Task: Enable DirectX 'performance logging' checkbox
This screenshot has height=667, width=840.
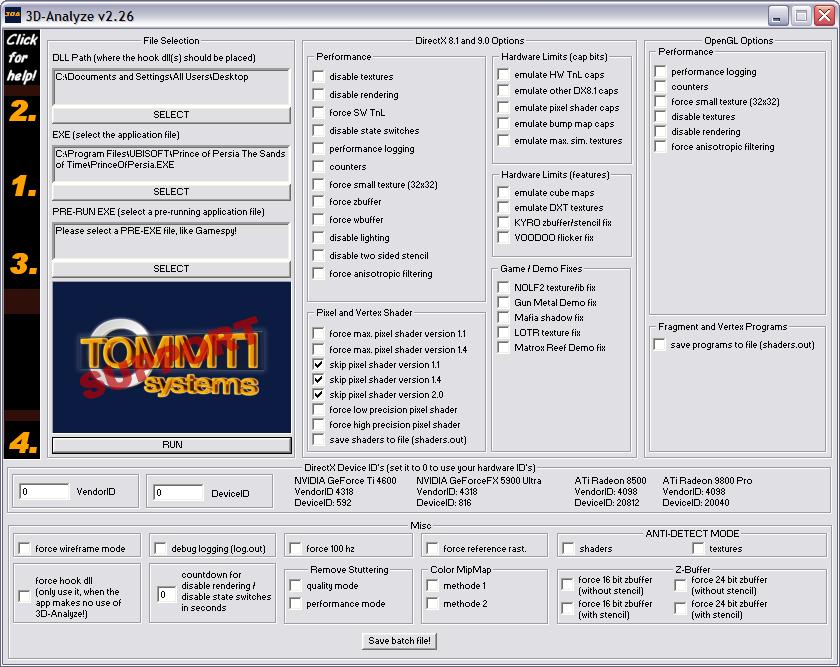Action: 319,148
